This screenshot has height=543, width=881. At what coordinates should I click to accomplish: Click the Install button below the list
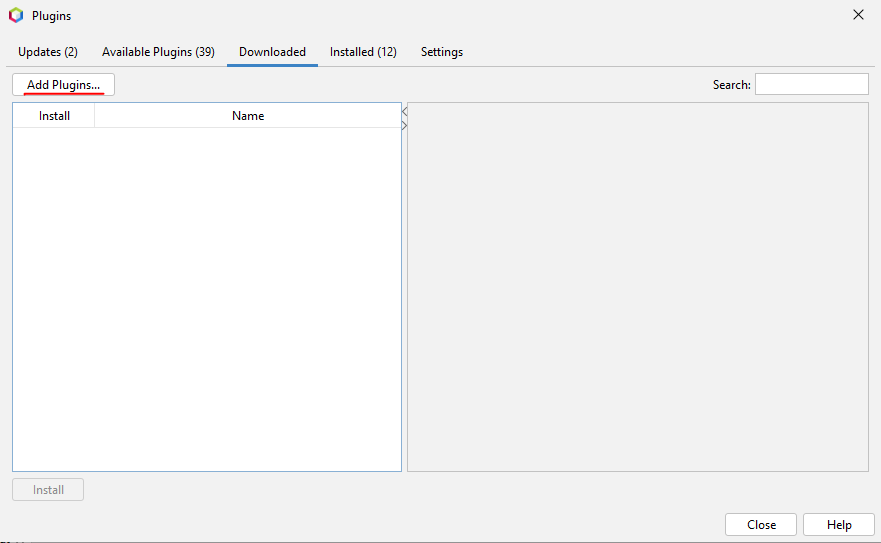[x=48, y=490]
